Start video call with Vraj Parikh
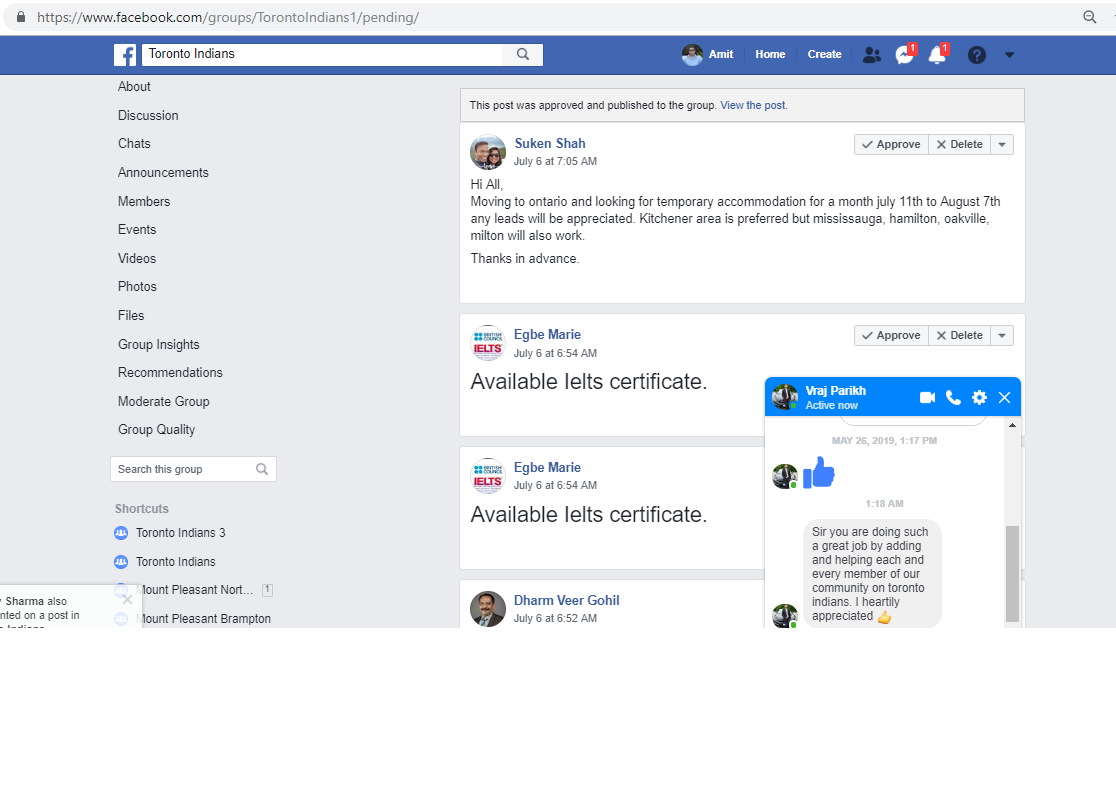This screenshot has height=800, width=1116. click(927, 398)
